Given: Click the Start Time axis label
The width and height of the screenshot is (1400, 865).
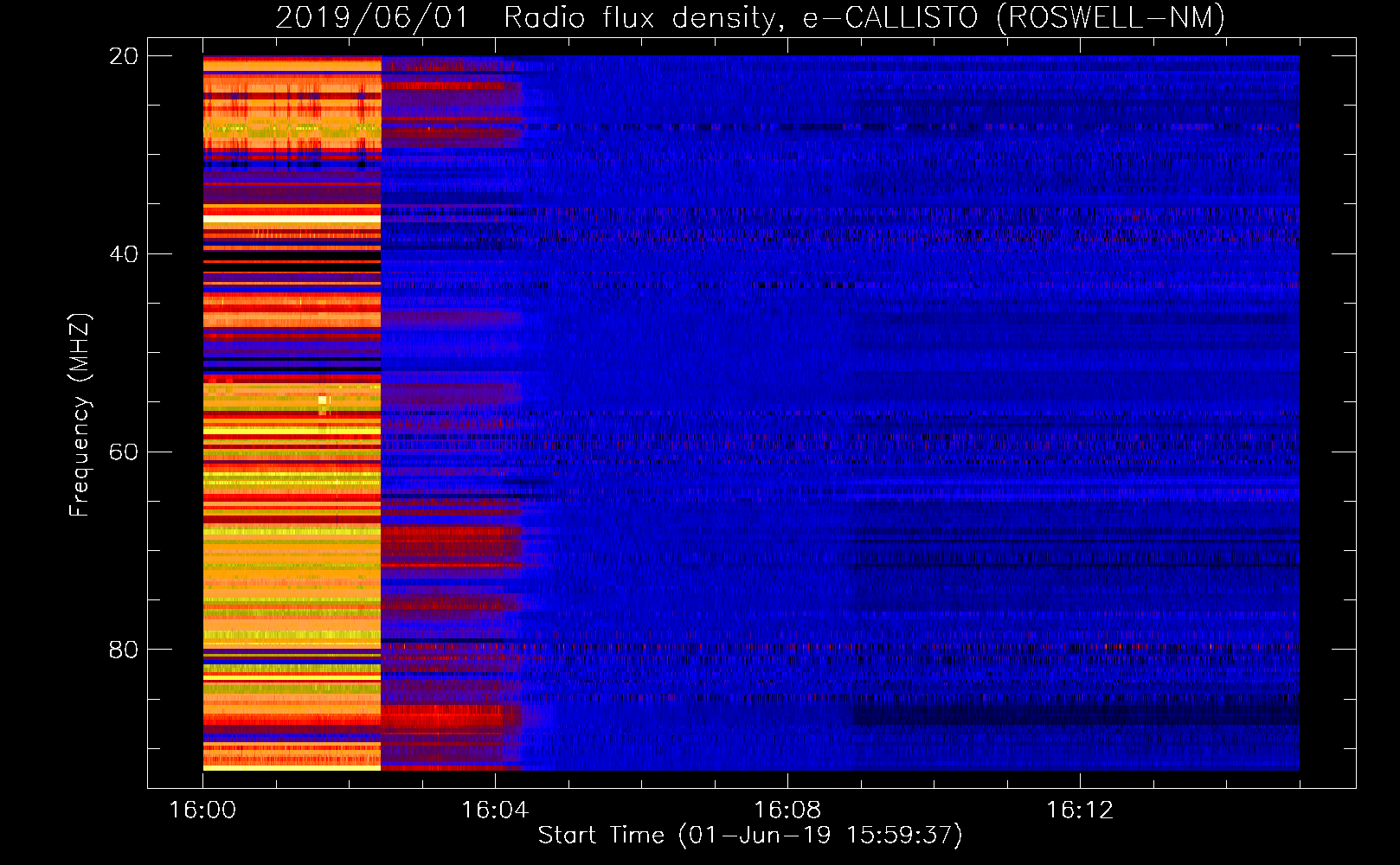Looking at the screenshot, I should (x=750, y=836).
